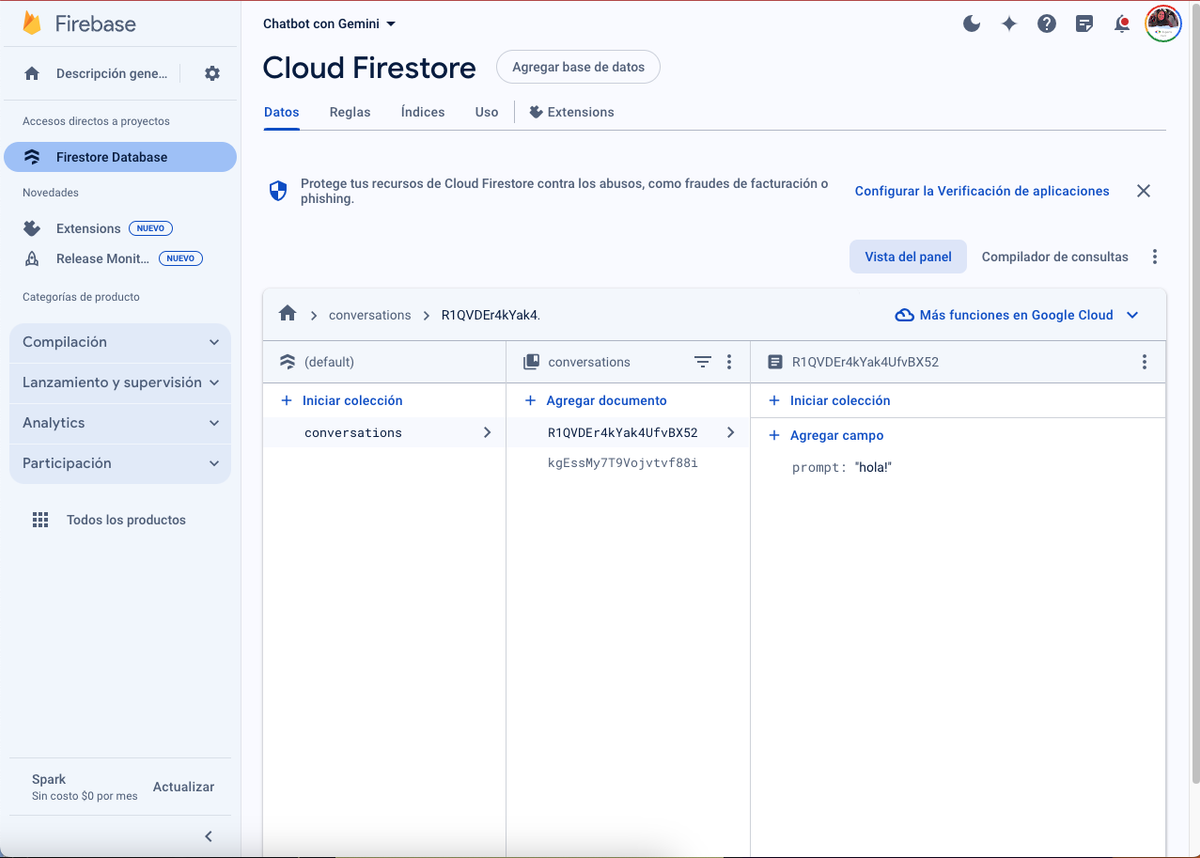Viewport: 1200px width, 858px height.
Task: Expand Más funciones en Google Cloud
Action: 1017,315
